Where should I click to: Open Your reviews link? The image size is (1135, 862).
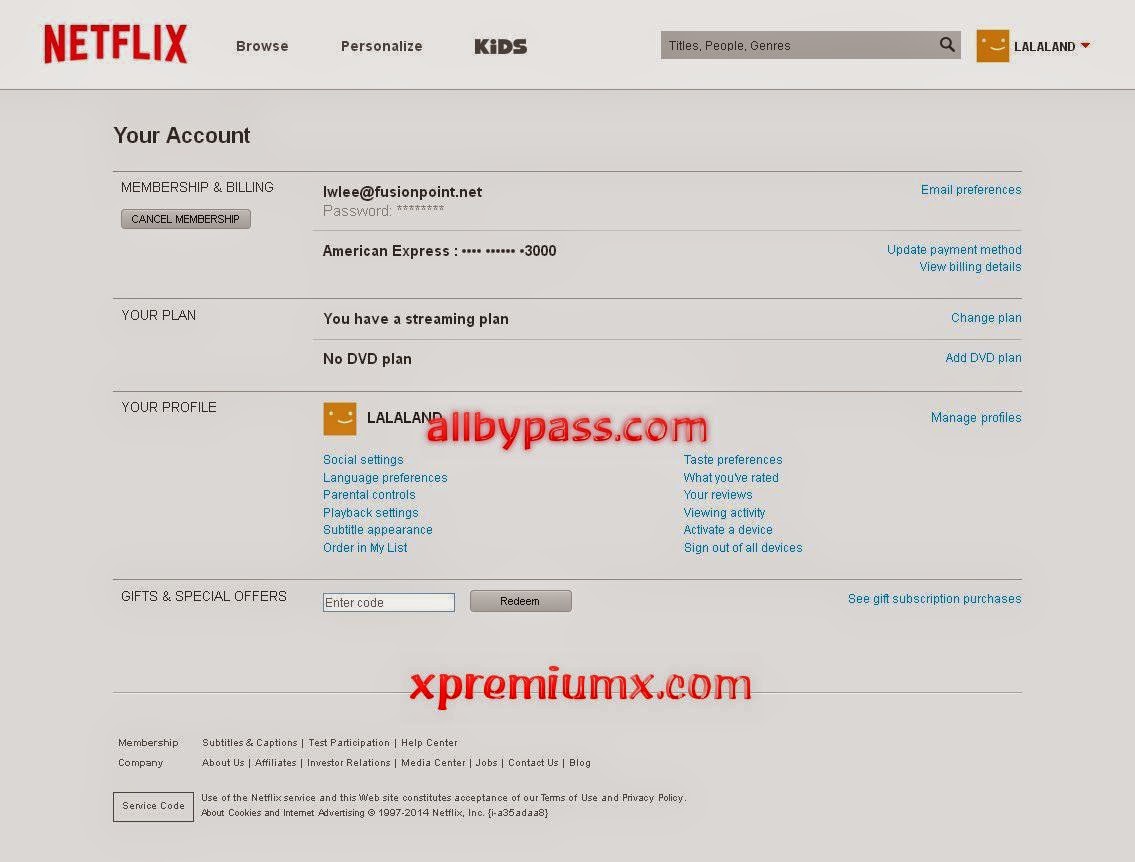(x=718, y=495)
